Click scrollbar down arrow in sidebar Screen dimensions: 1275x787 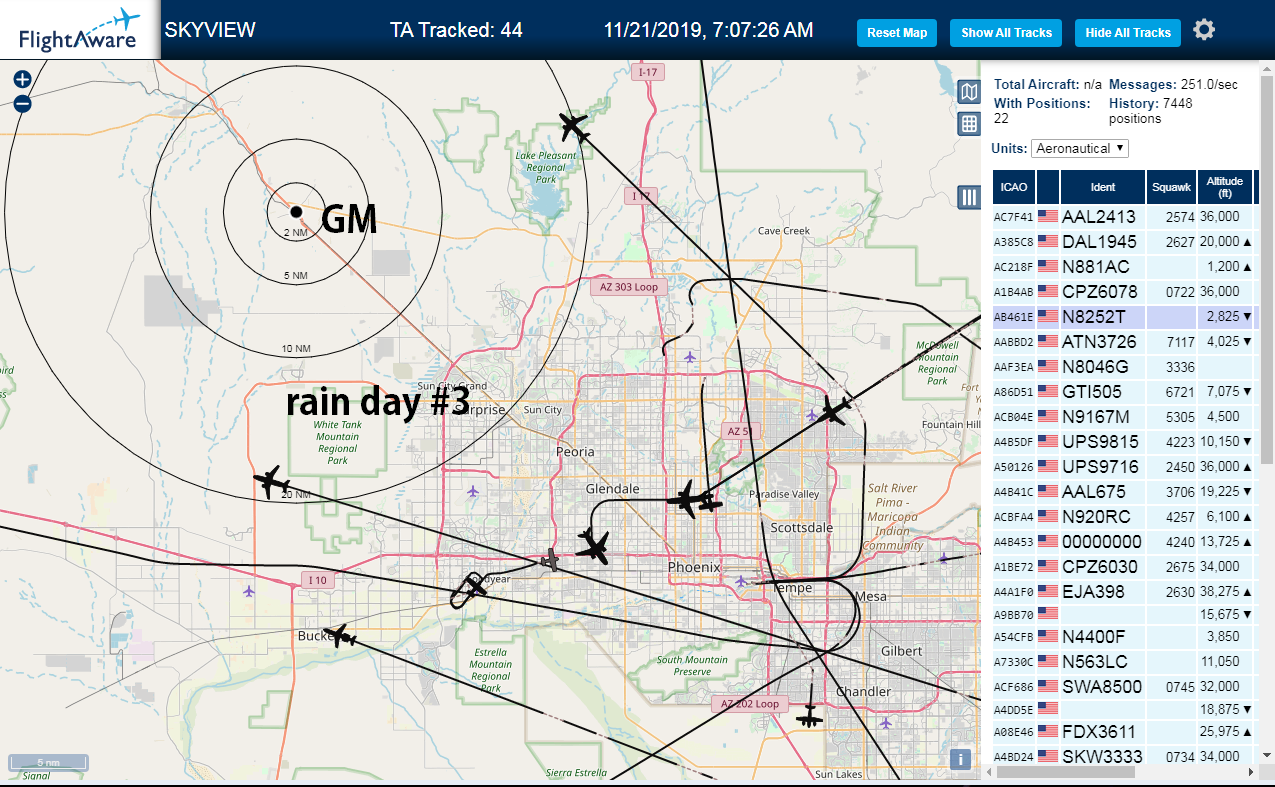[x=1266, y=755]
